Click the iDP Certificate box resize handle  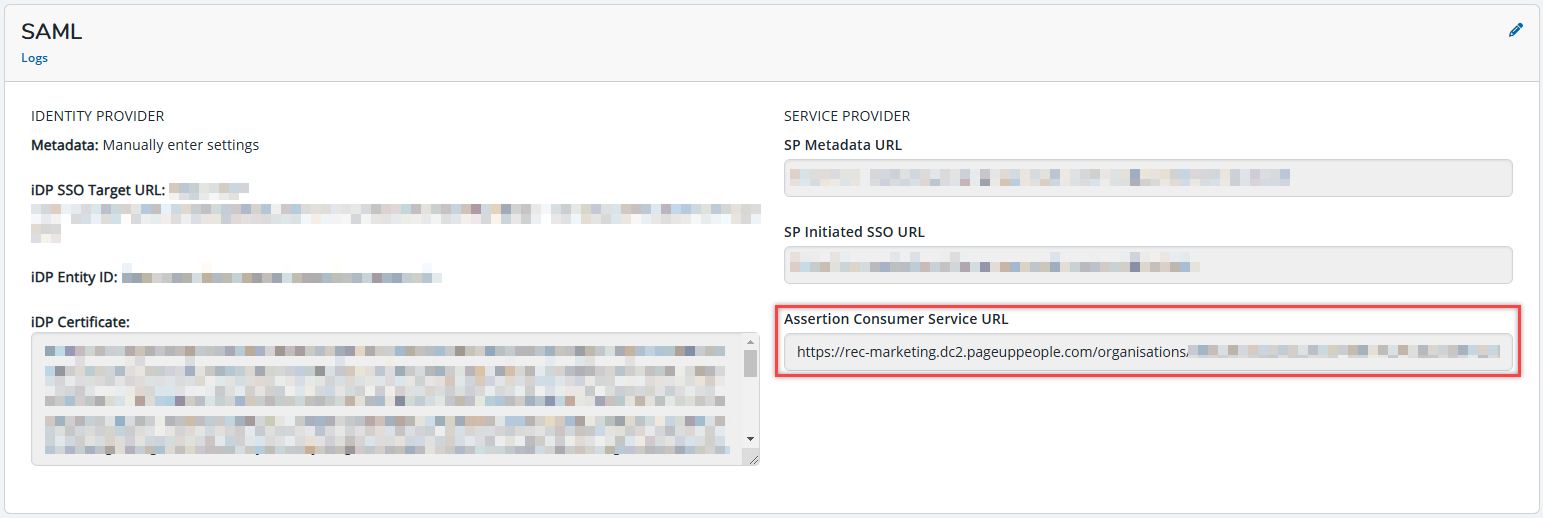click(753, 459)
